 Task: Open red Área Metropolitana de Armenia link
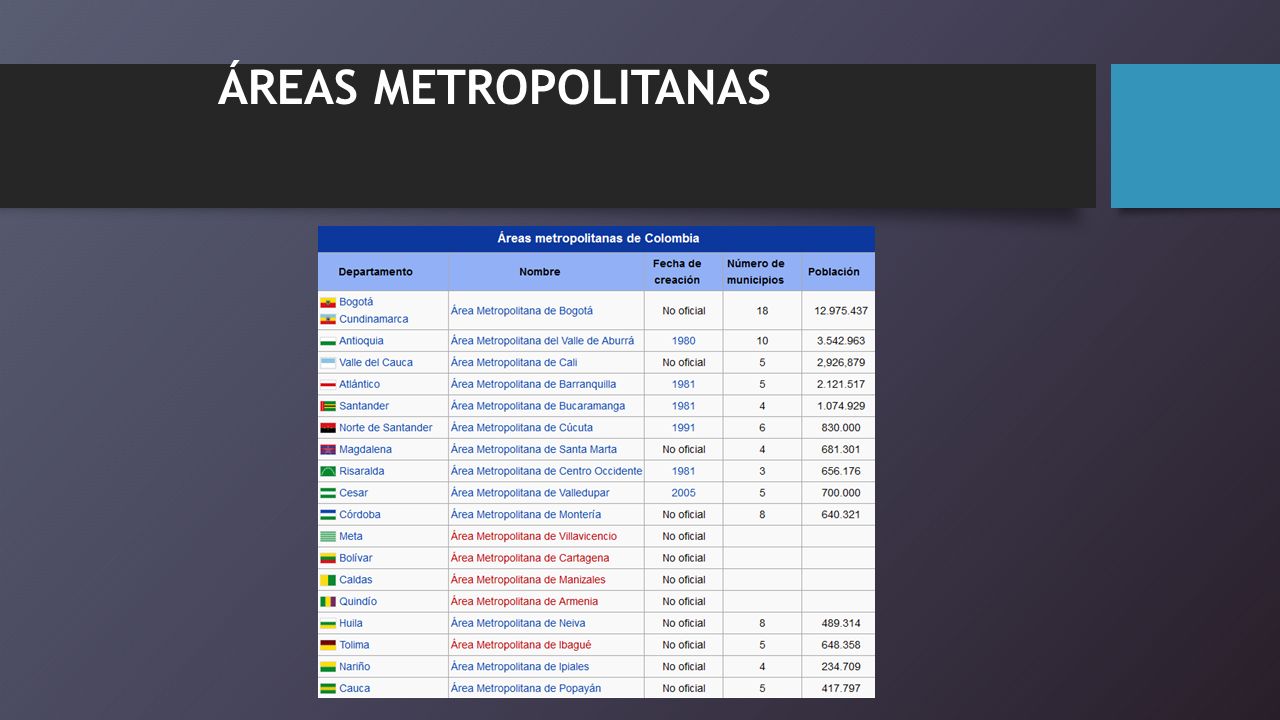525,602
